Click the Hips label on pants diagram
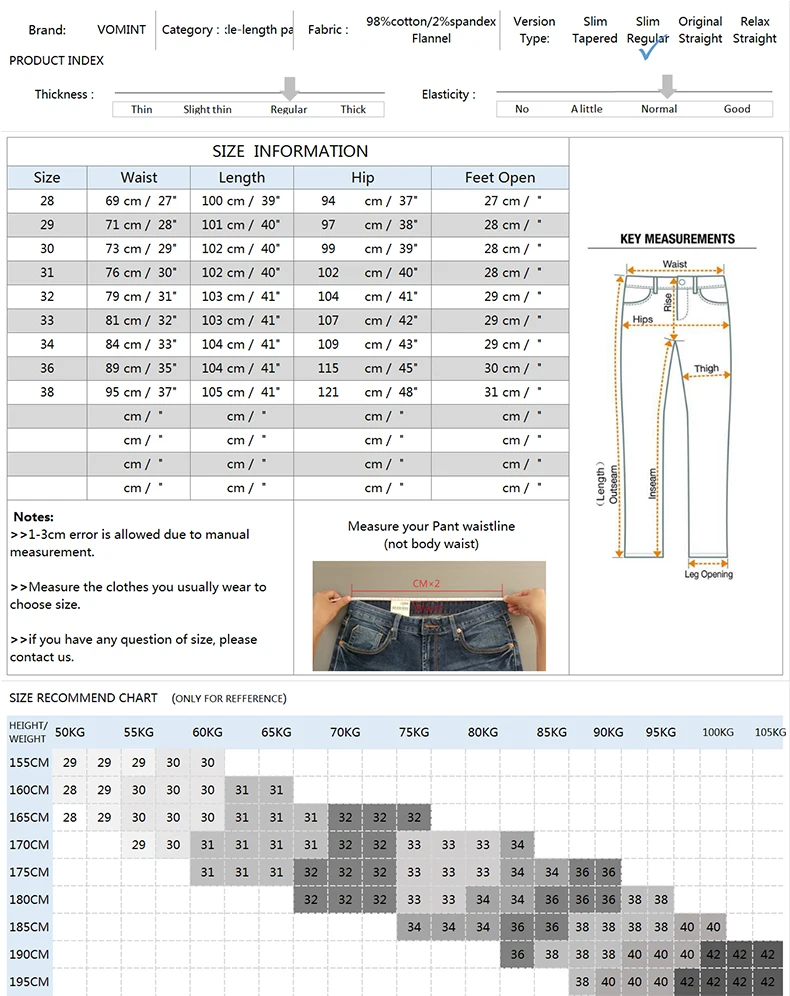The width and height of the screenshot is (790, 996). click(x=642, y=320)
